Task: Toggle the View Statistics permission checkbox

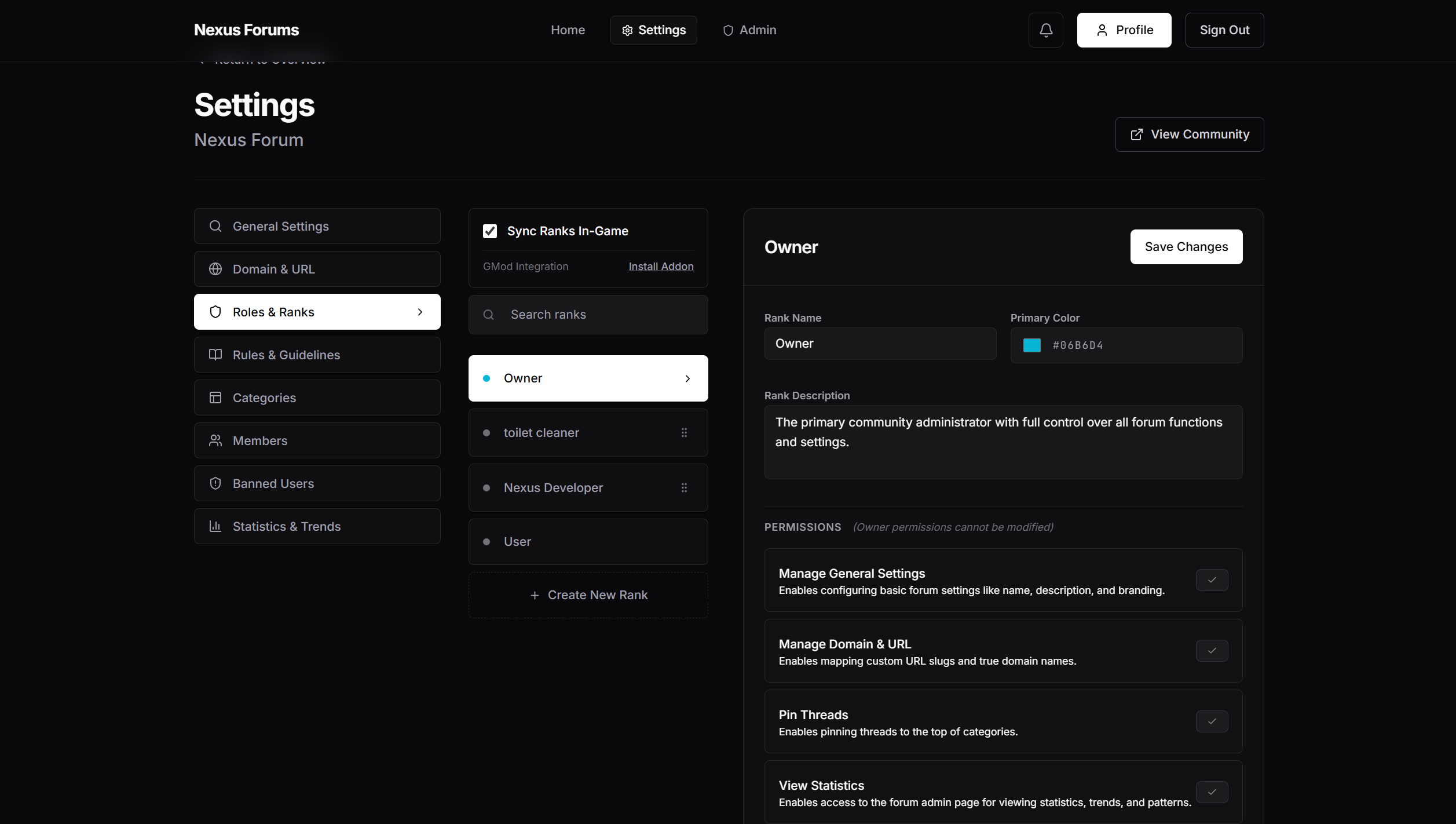Action: (x=1212, y=792)
